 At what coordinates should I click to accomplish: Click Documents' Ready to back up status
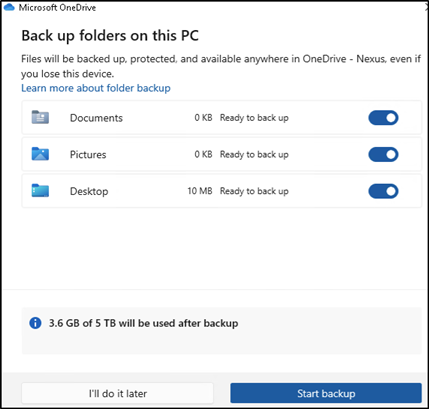point(254,118)
